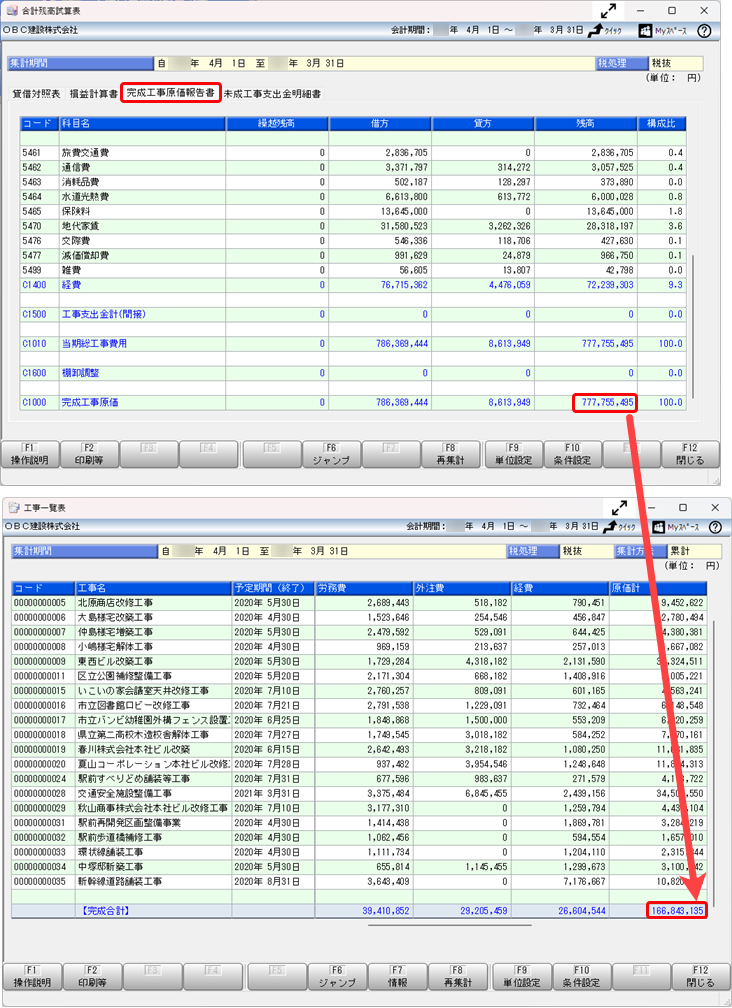Image resolution: width=732 pixels, height=1008 pixels.
Task: Select the 北原商店改修工事 row
Action: [x=359, y=603]
